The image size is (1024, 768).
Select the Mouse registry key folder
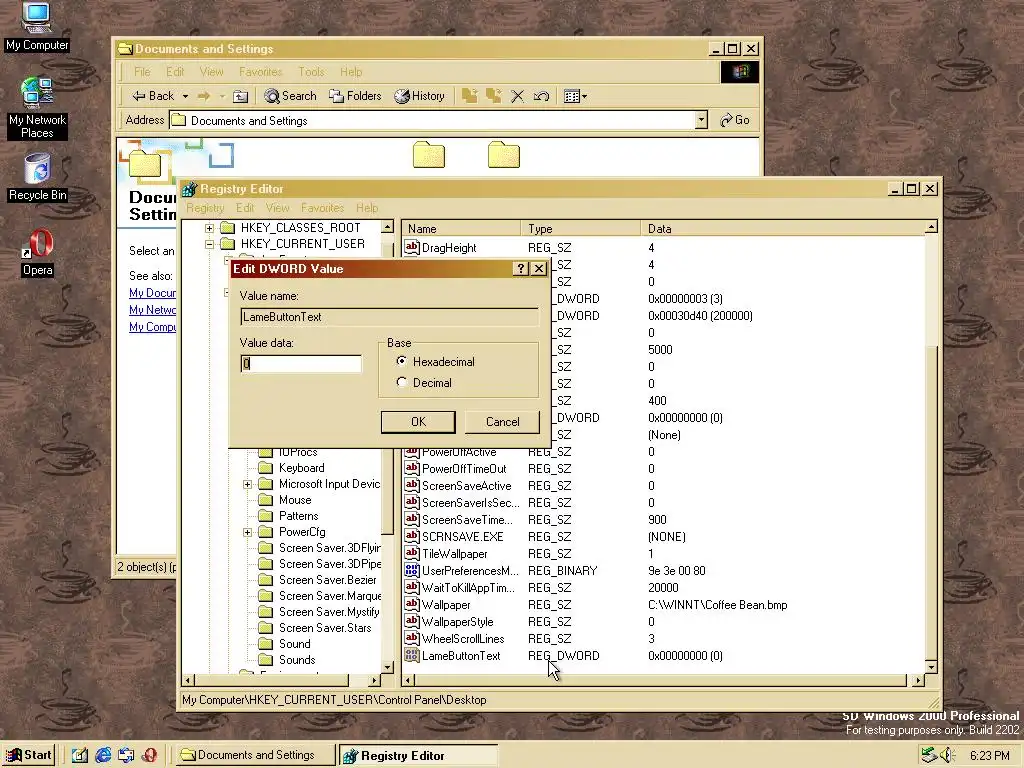[x=285, y=500]
